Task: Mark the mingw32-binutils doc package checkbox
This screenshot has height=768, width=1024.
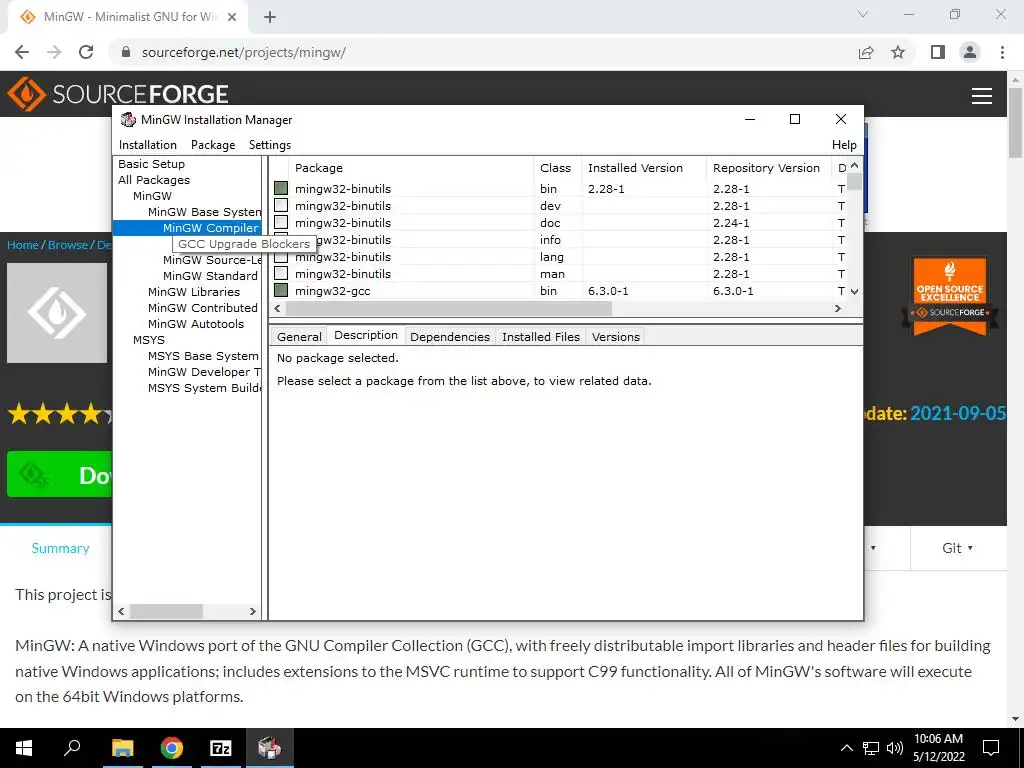Action: (281, 222)
